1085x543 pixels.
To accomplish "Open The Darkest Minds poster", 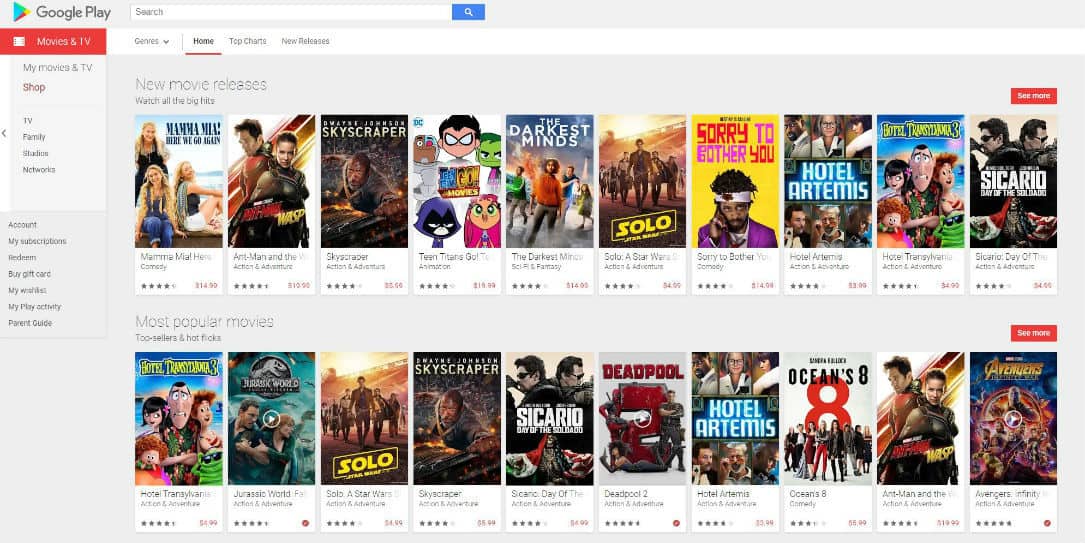I will (549, 181).
